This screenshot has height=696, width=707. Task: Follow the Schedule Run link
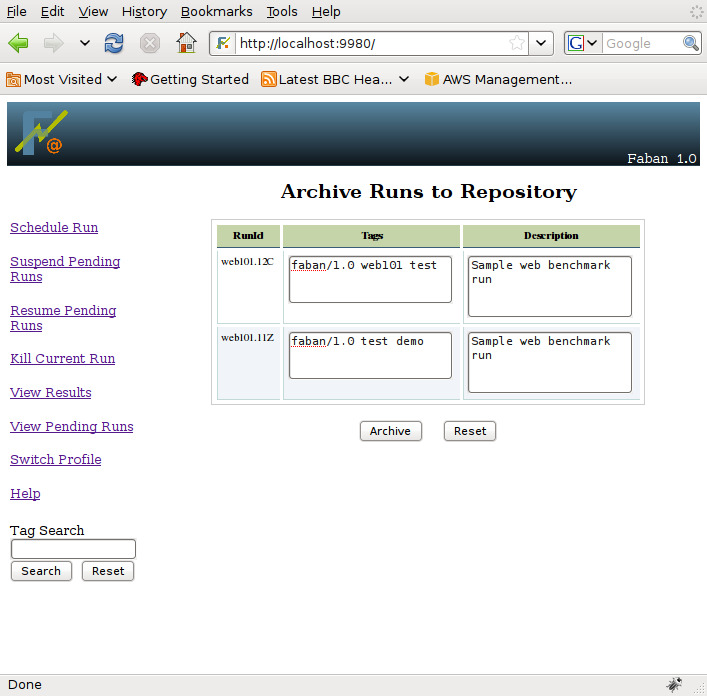(54, 227)
